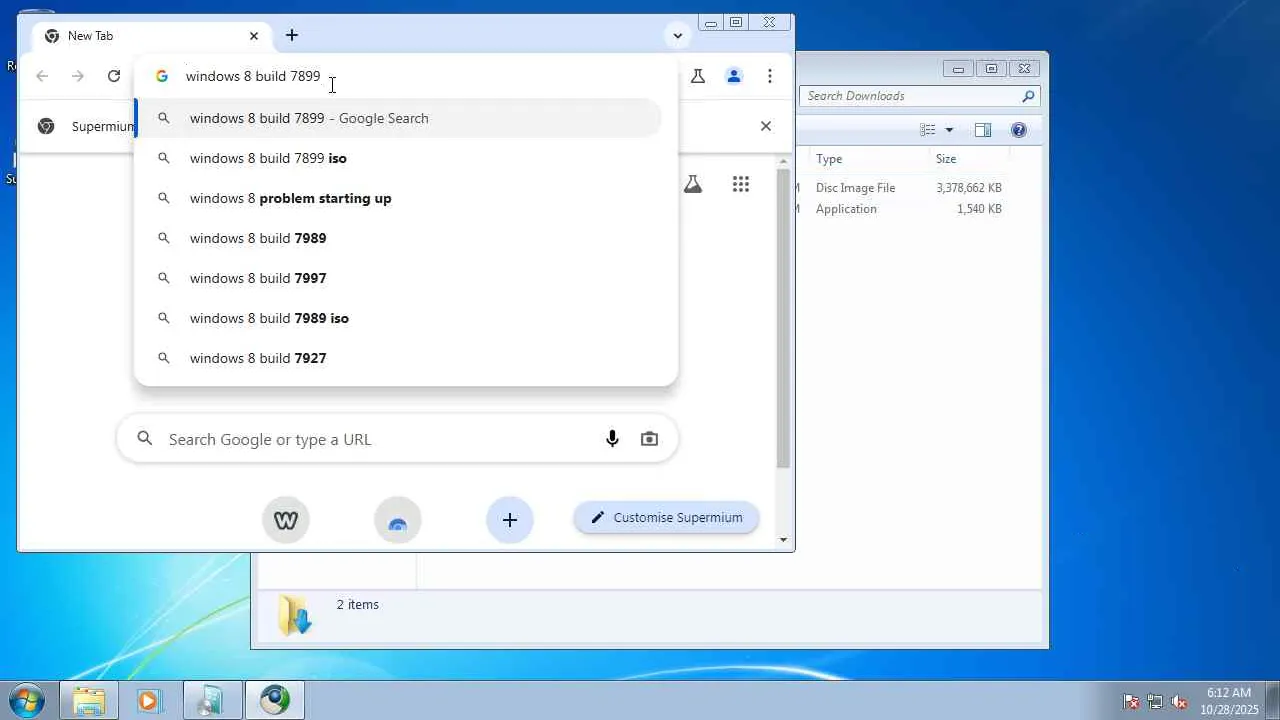The image size is (1280, 720).
Task: Click the '2 items' status text
Action: [x=357, y=605]
